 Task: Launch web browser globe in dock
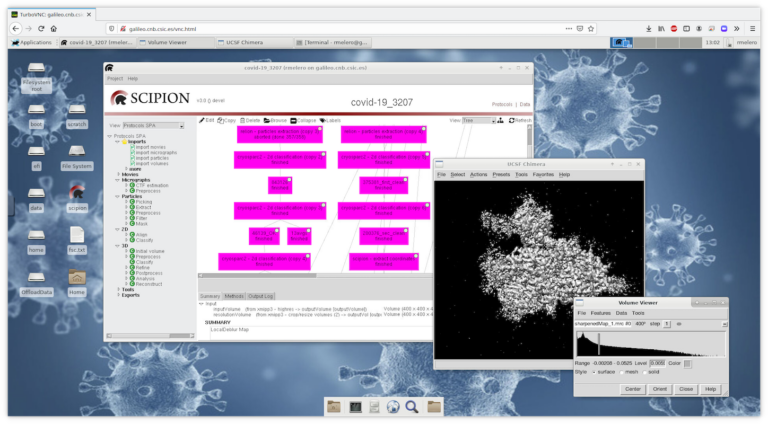393,406
